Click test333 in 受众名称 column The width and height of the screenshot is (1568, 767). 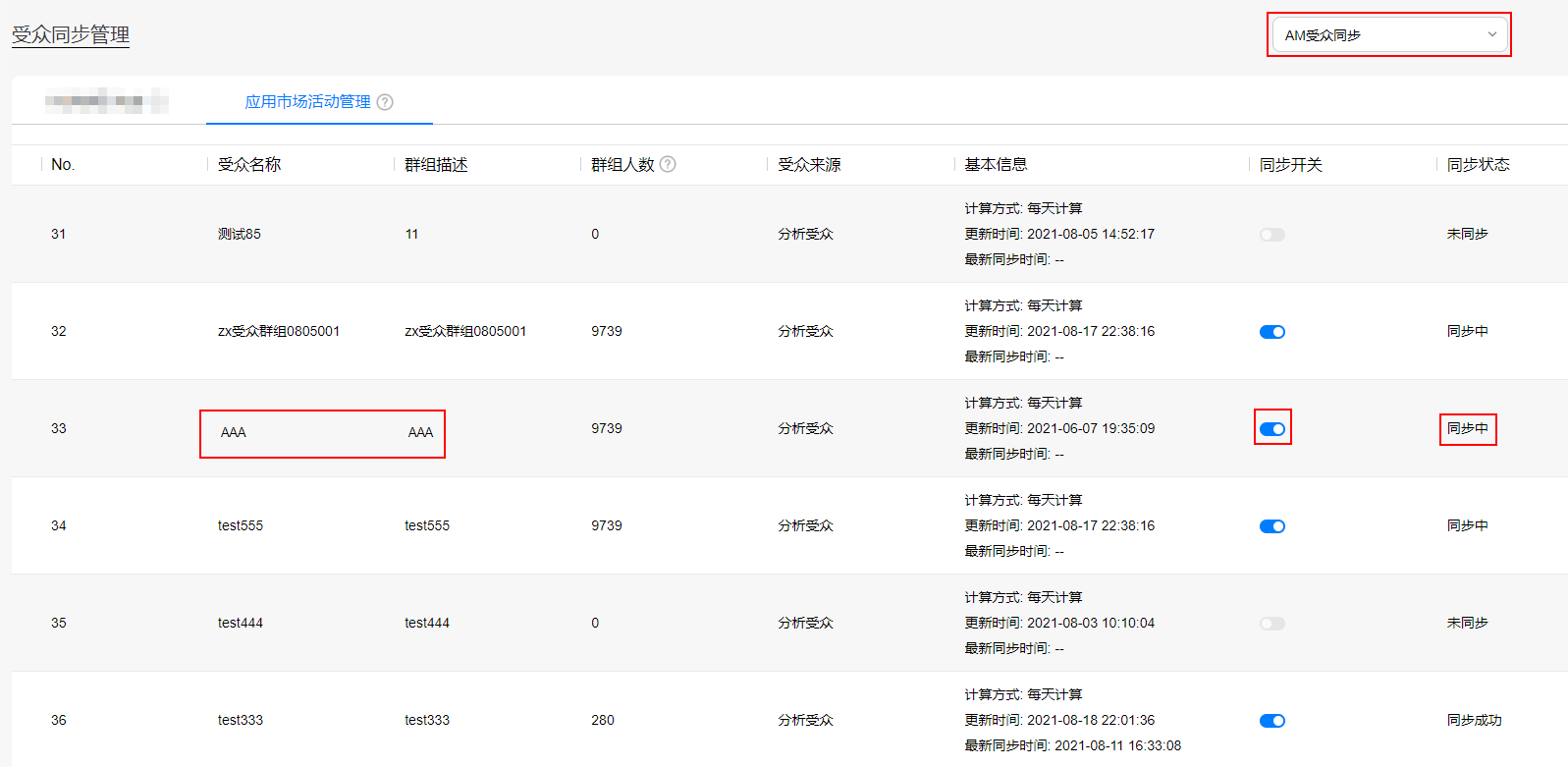point(241,720)
